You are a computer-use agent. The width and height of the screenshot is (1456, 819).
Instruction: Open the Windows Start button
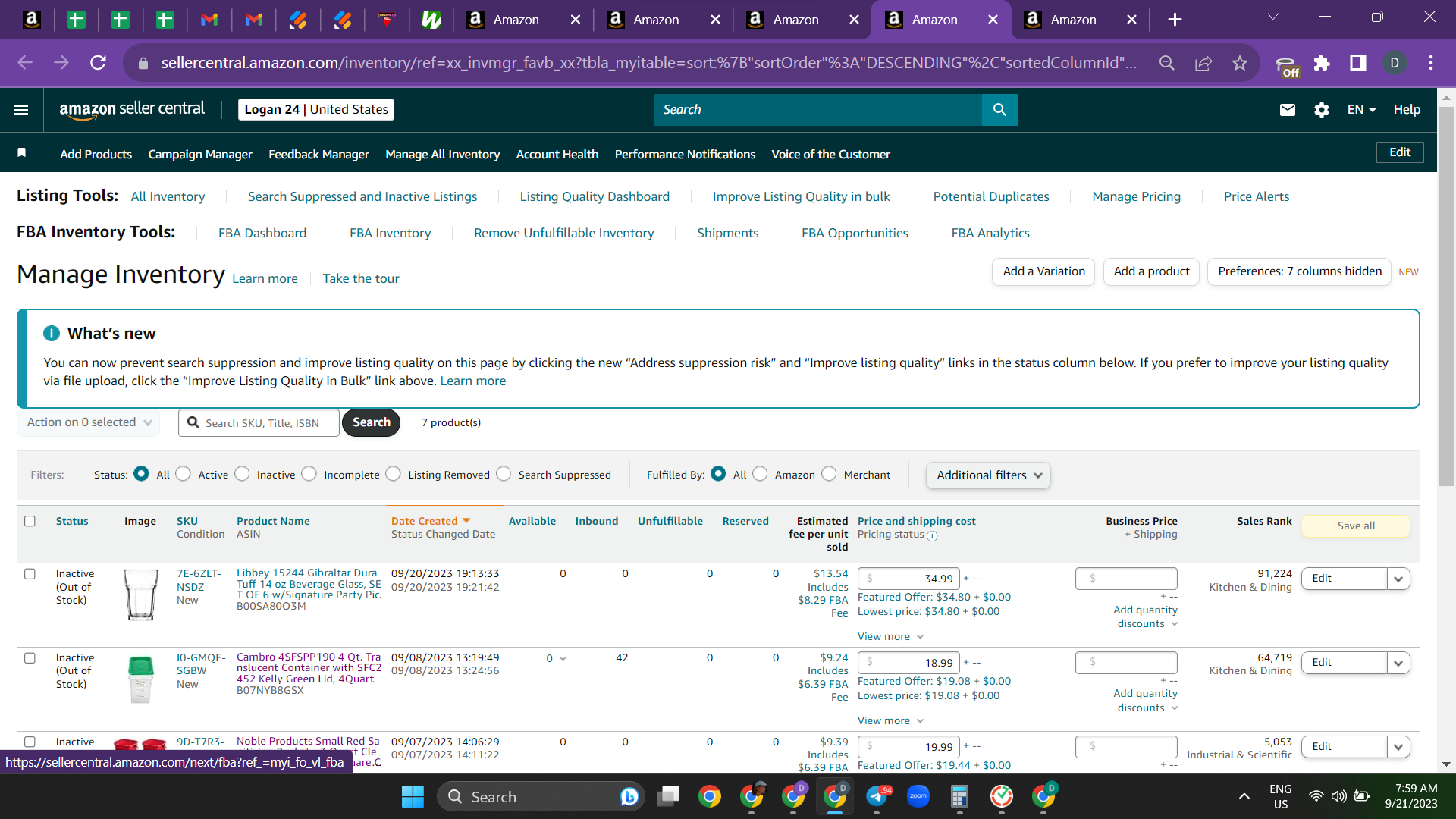[413, 796]
